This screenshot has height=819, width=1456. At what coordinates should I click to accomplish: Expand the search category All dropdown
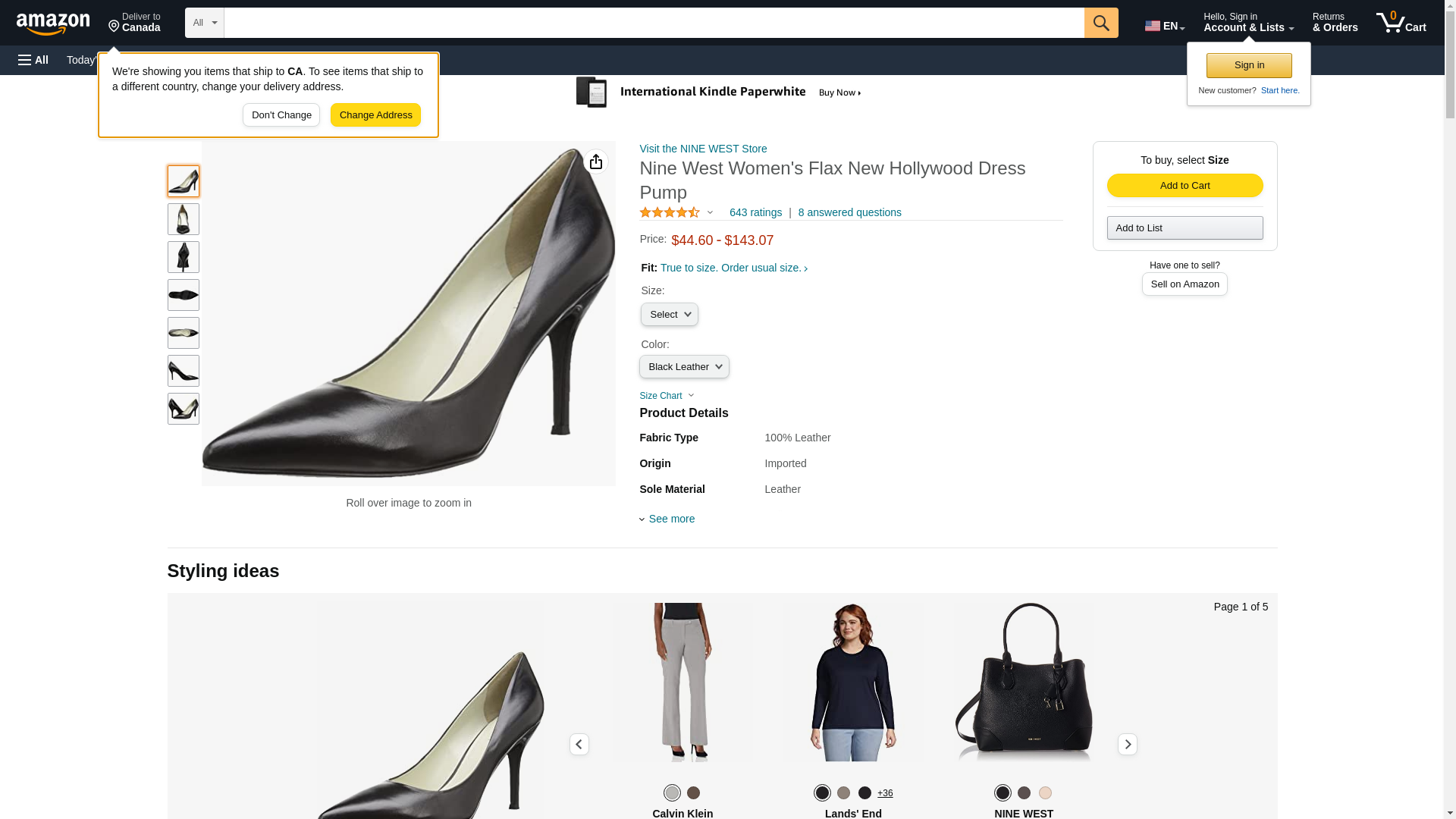[x=204, y=23]
